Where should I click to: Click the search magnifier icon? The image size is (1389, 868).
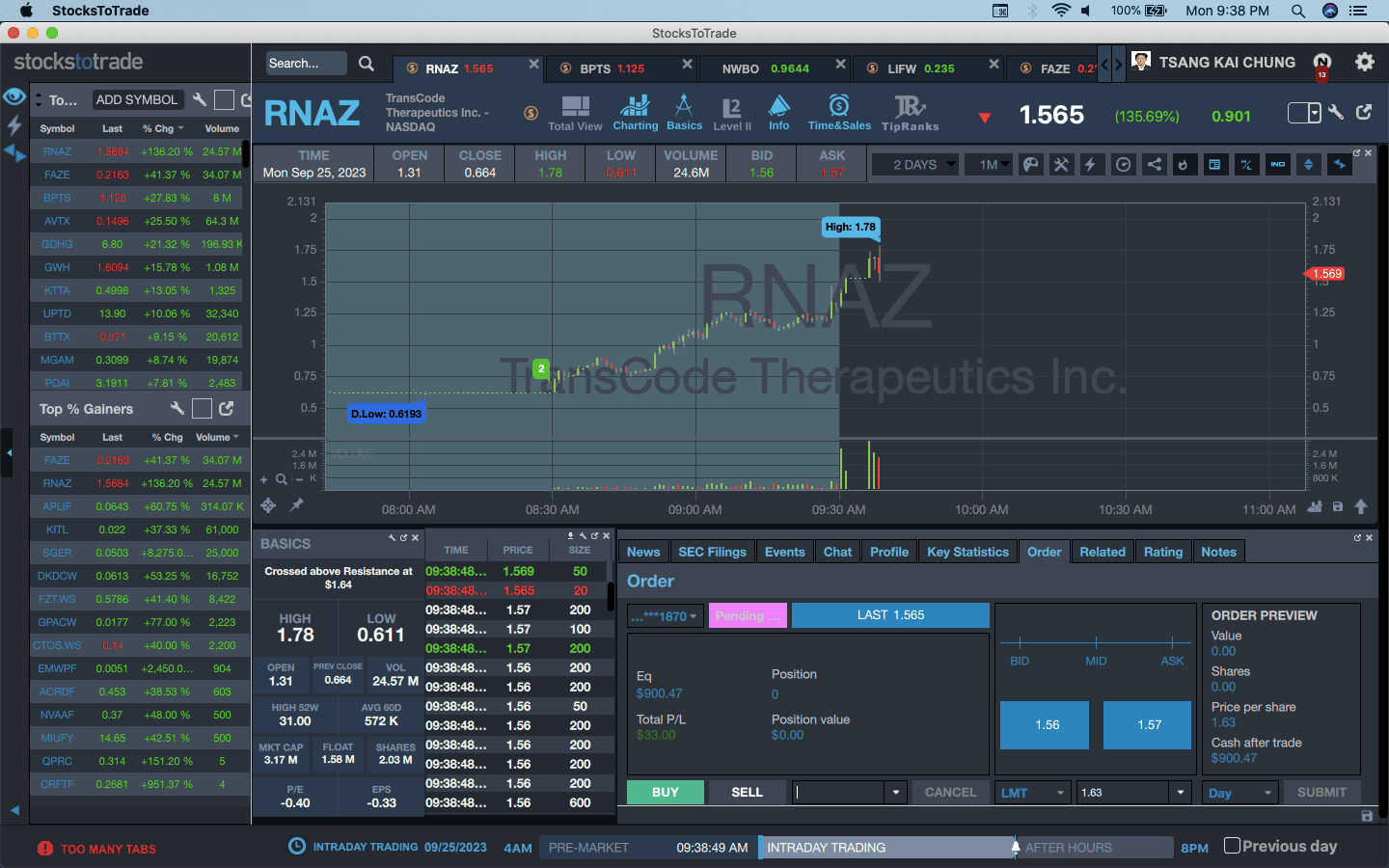367,64
